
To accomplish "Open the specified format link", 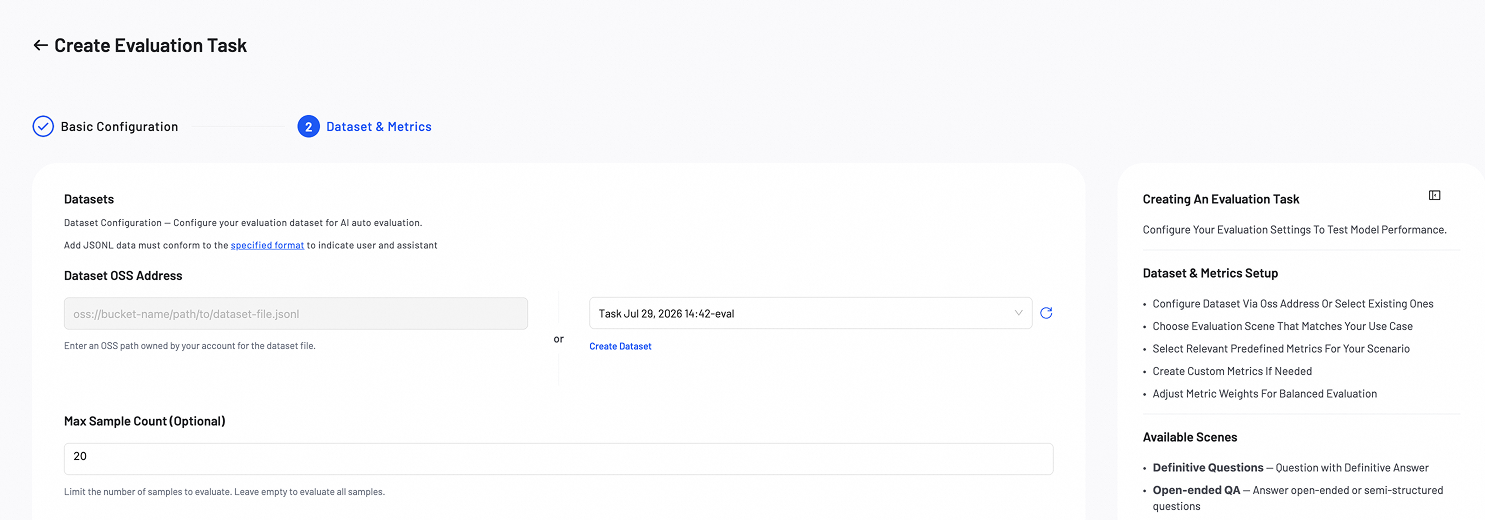I will [267, 245].
